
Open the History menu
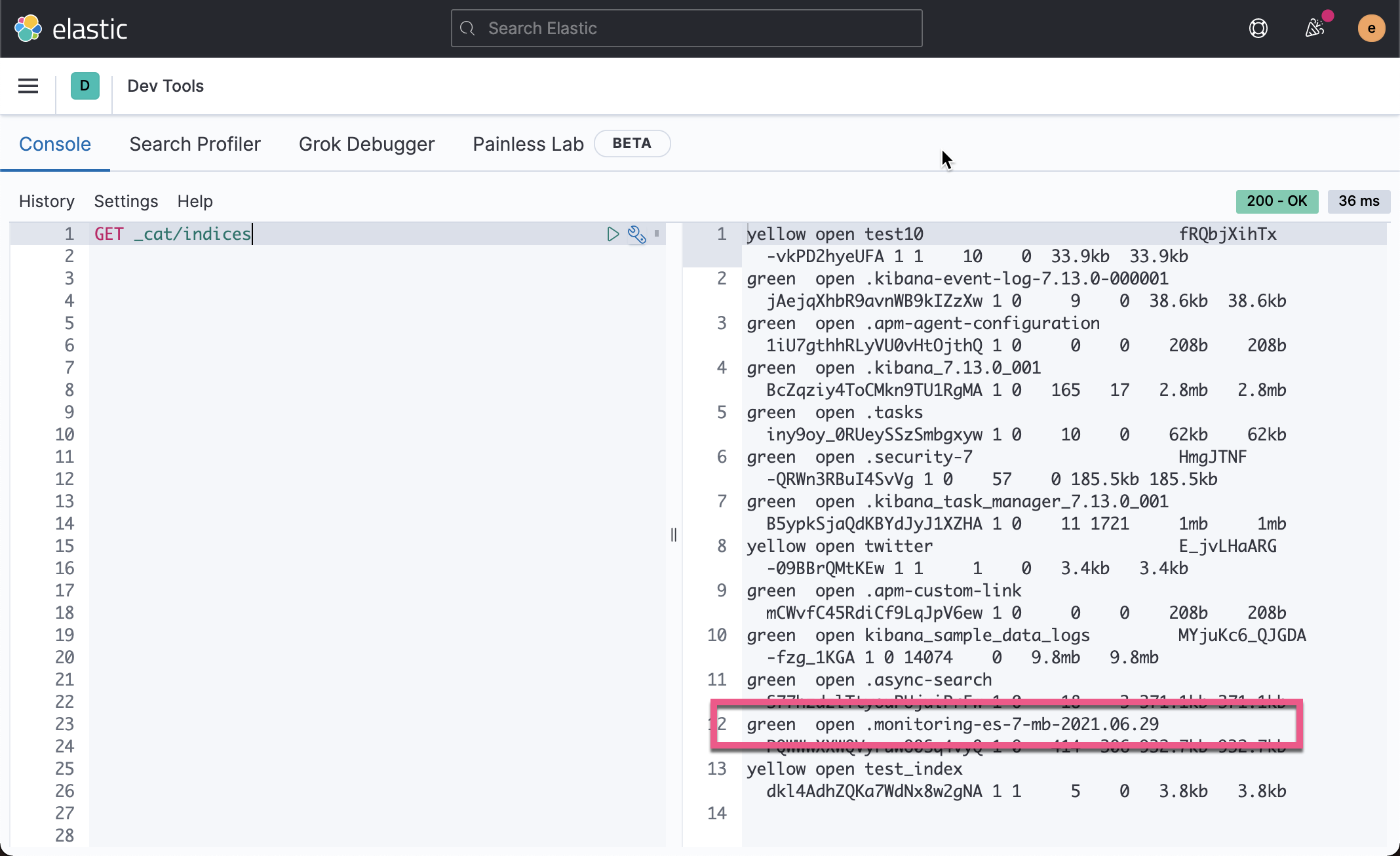click(x=47, y=201)
